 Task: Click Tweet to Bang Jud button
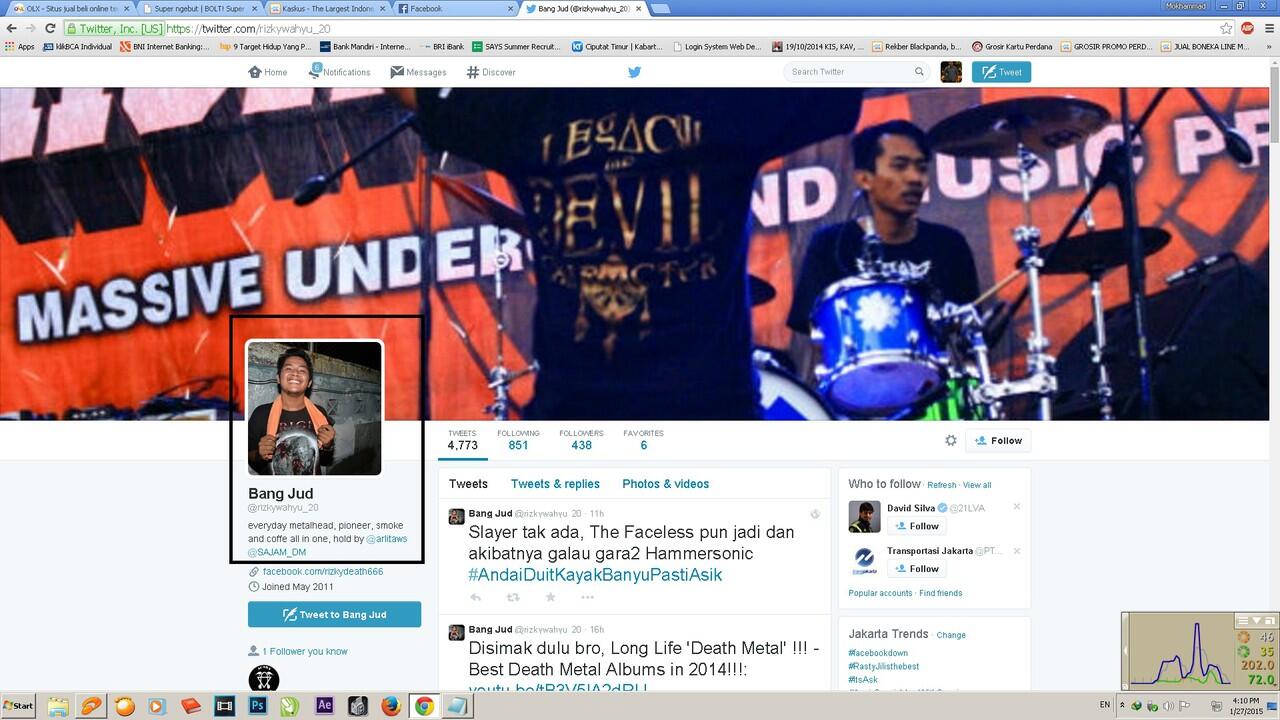[334, 615]
